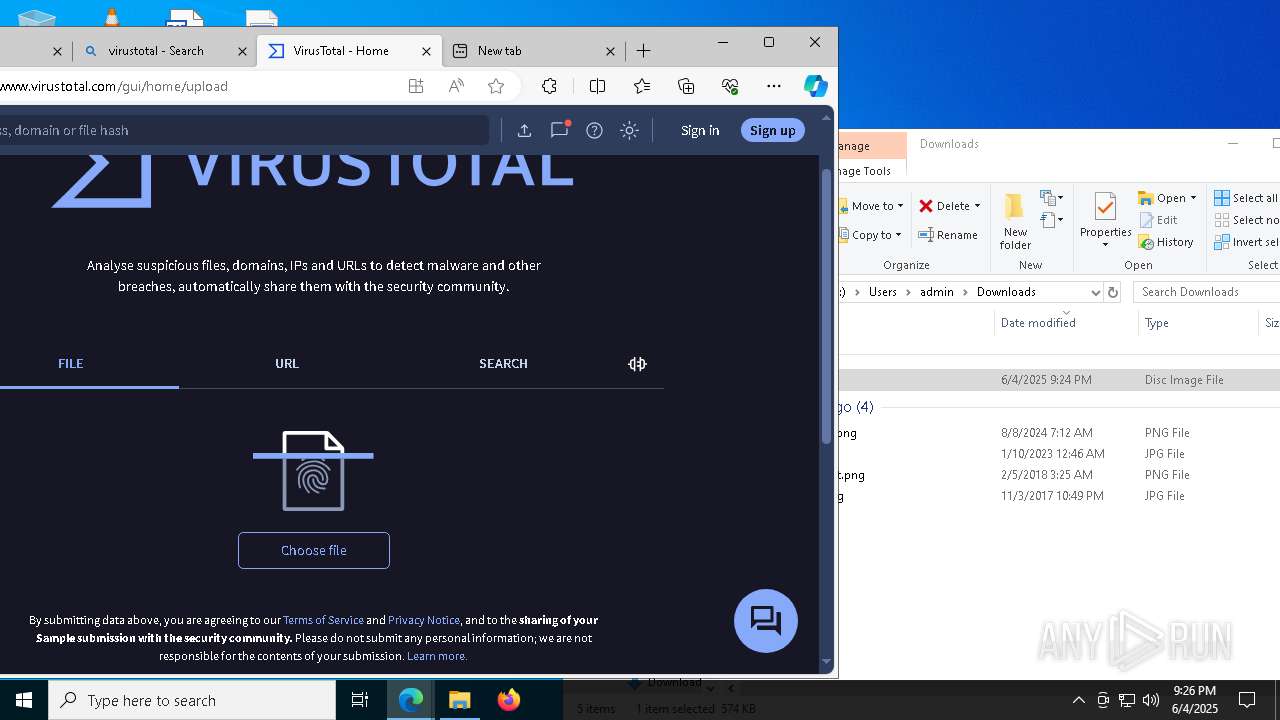This screenshot has width=1280, height=720.
Task: Click the Learn more link
Action: 437,656
